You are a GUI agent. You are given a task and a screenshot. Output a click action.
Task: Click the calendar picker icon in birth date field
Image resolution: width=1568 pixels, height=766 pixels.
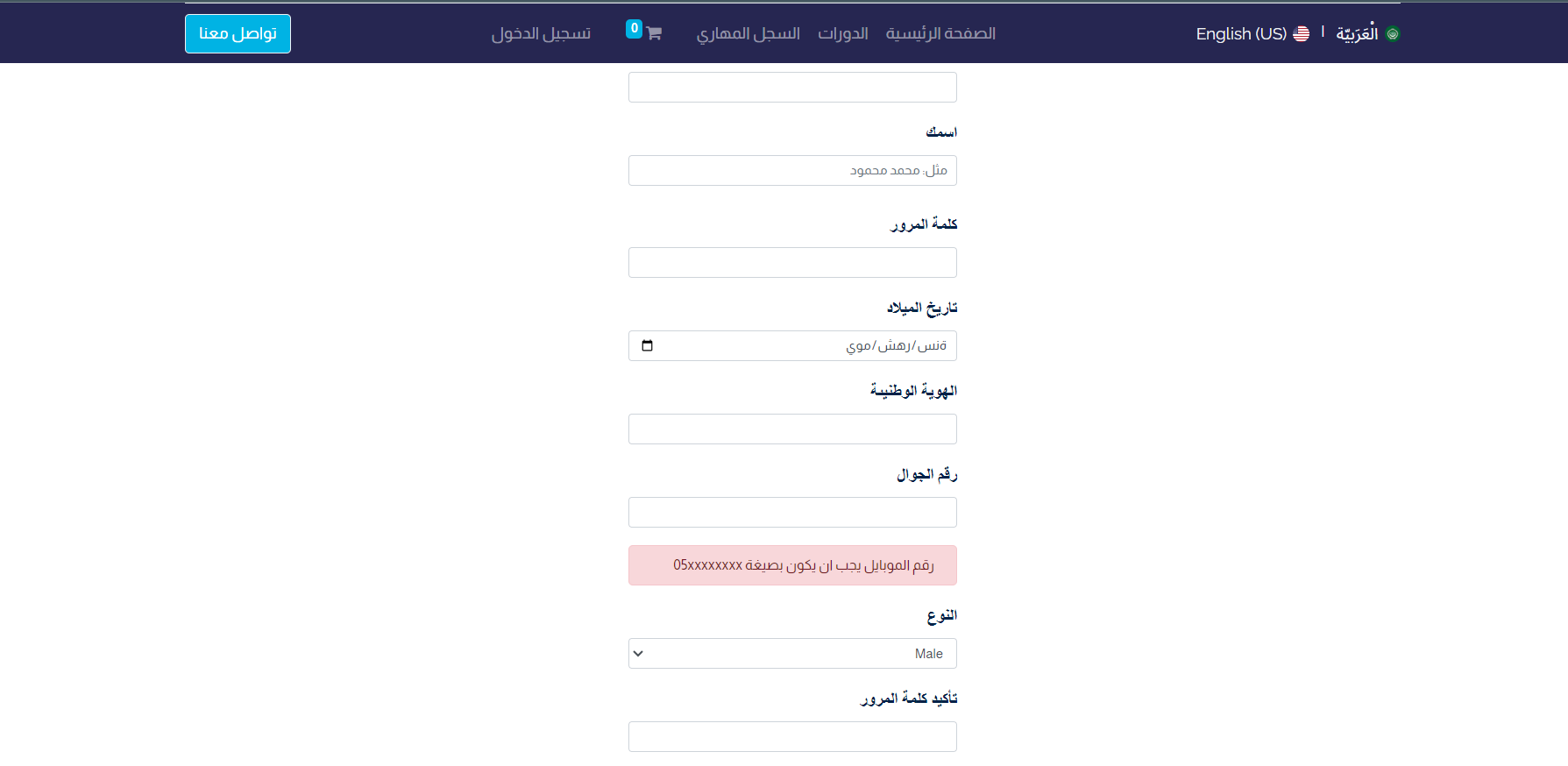coord(647,345)
